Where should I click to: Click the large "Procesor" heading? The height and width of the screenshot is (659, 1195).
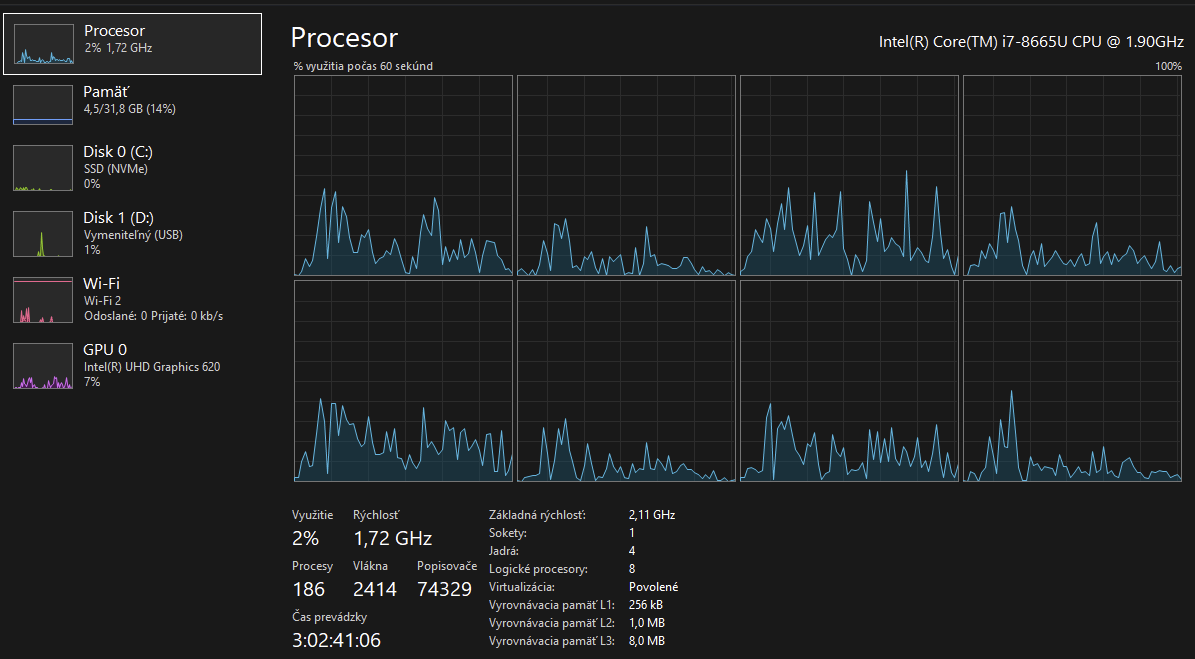[x=344, y=38]
